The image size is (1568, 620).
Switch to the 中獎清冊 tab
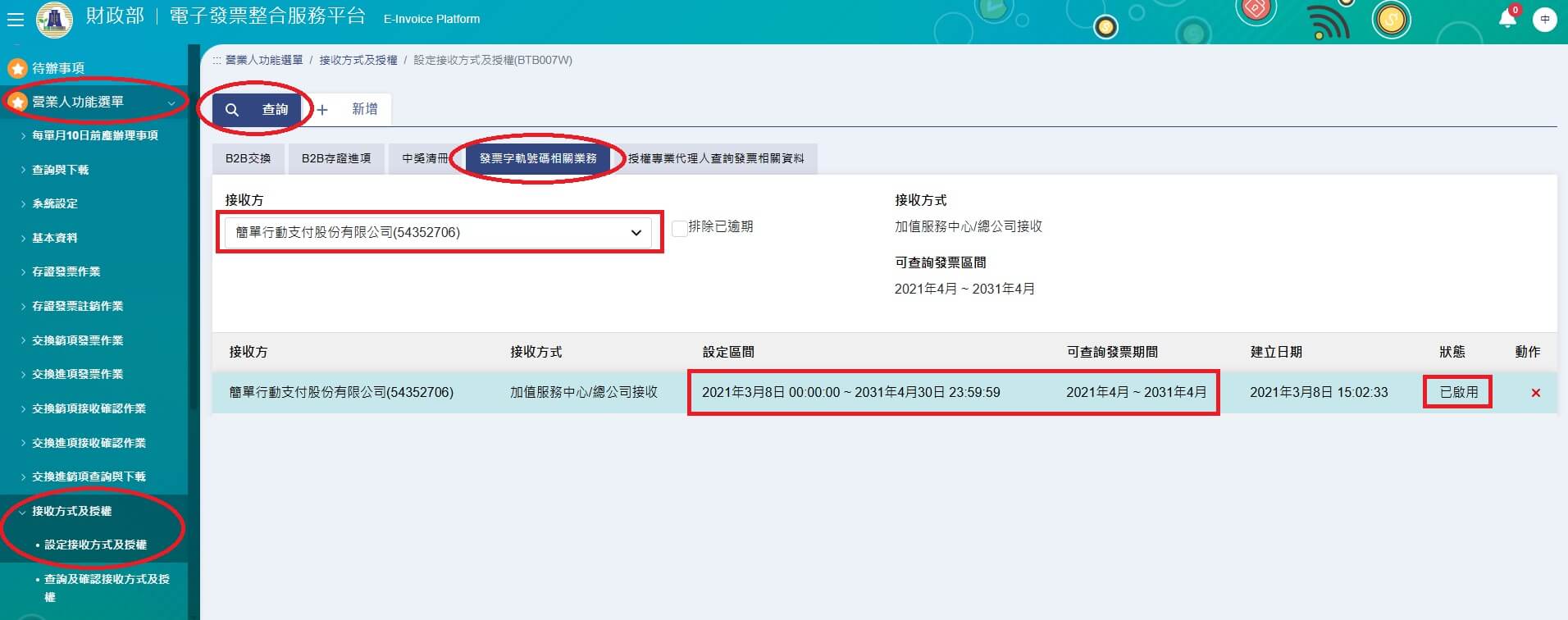(425, 158)
